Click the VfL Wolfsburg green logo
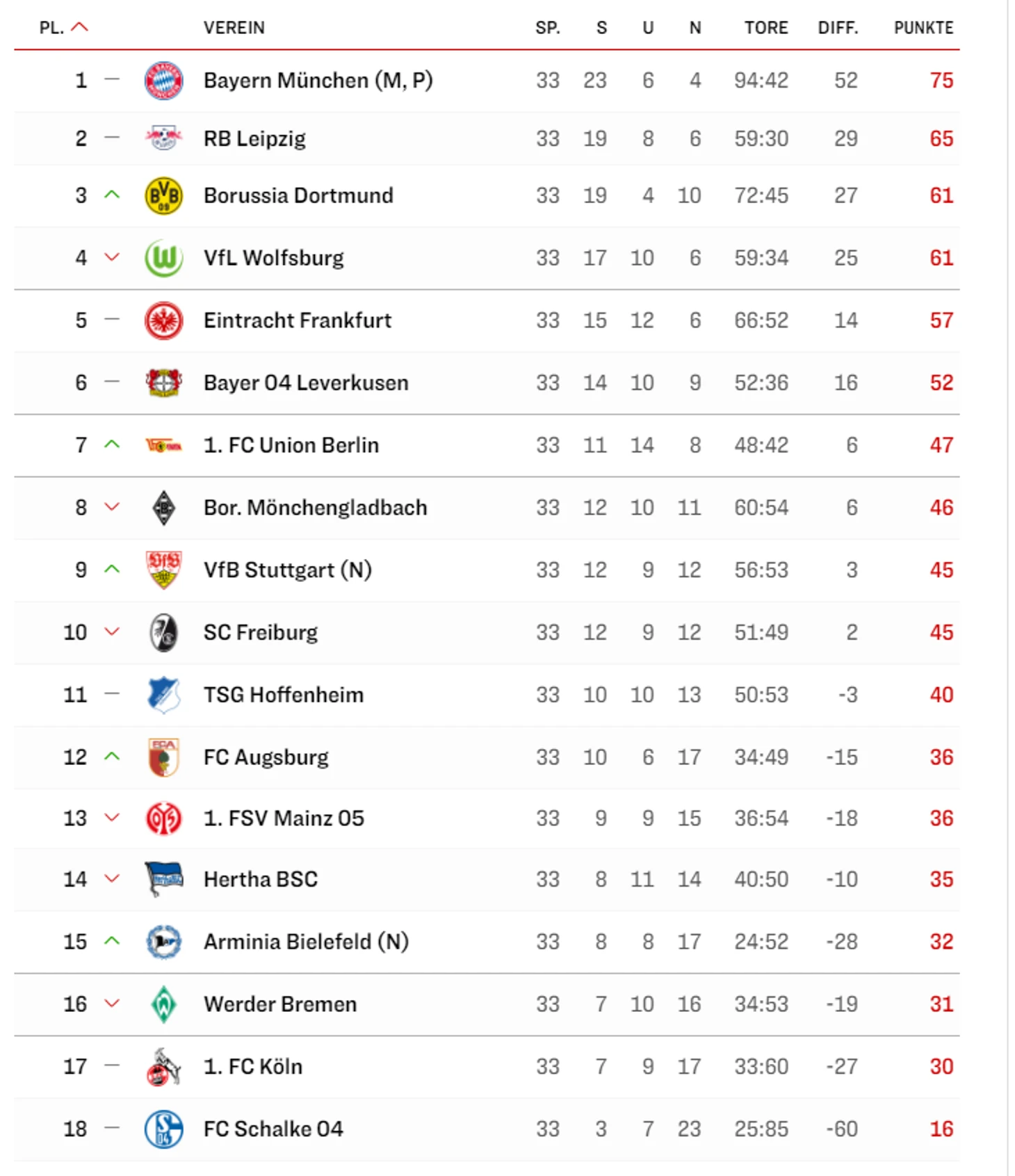The image size is (1015, 1176). (x=163, y=258)
